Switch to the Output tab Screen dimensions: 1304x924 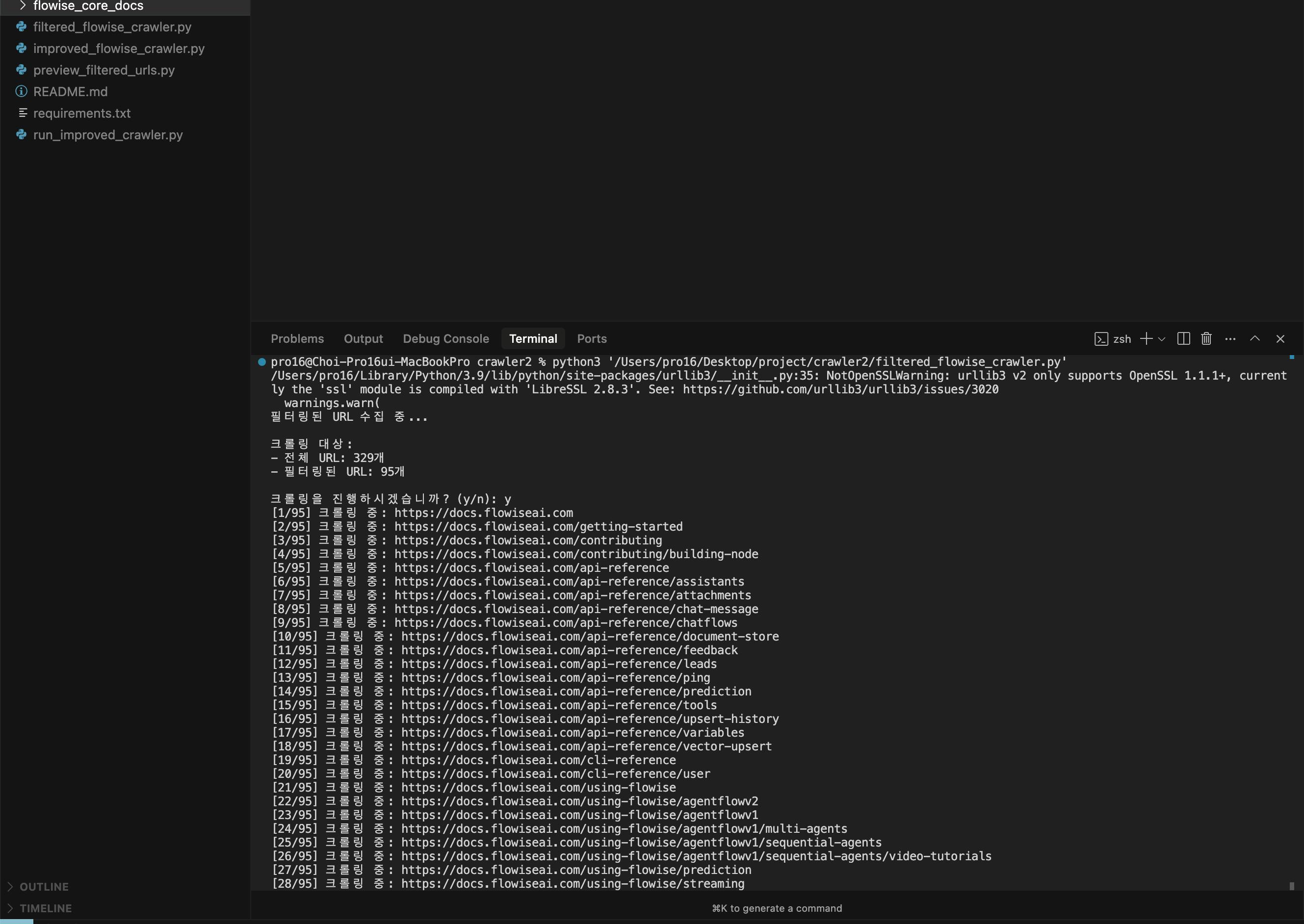pyautogui.click(x=363, y=339)
